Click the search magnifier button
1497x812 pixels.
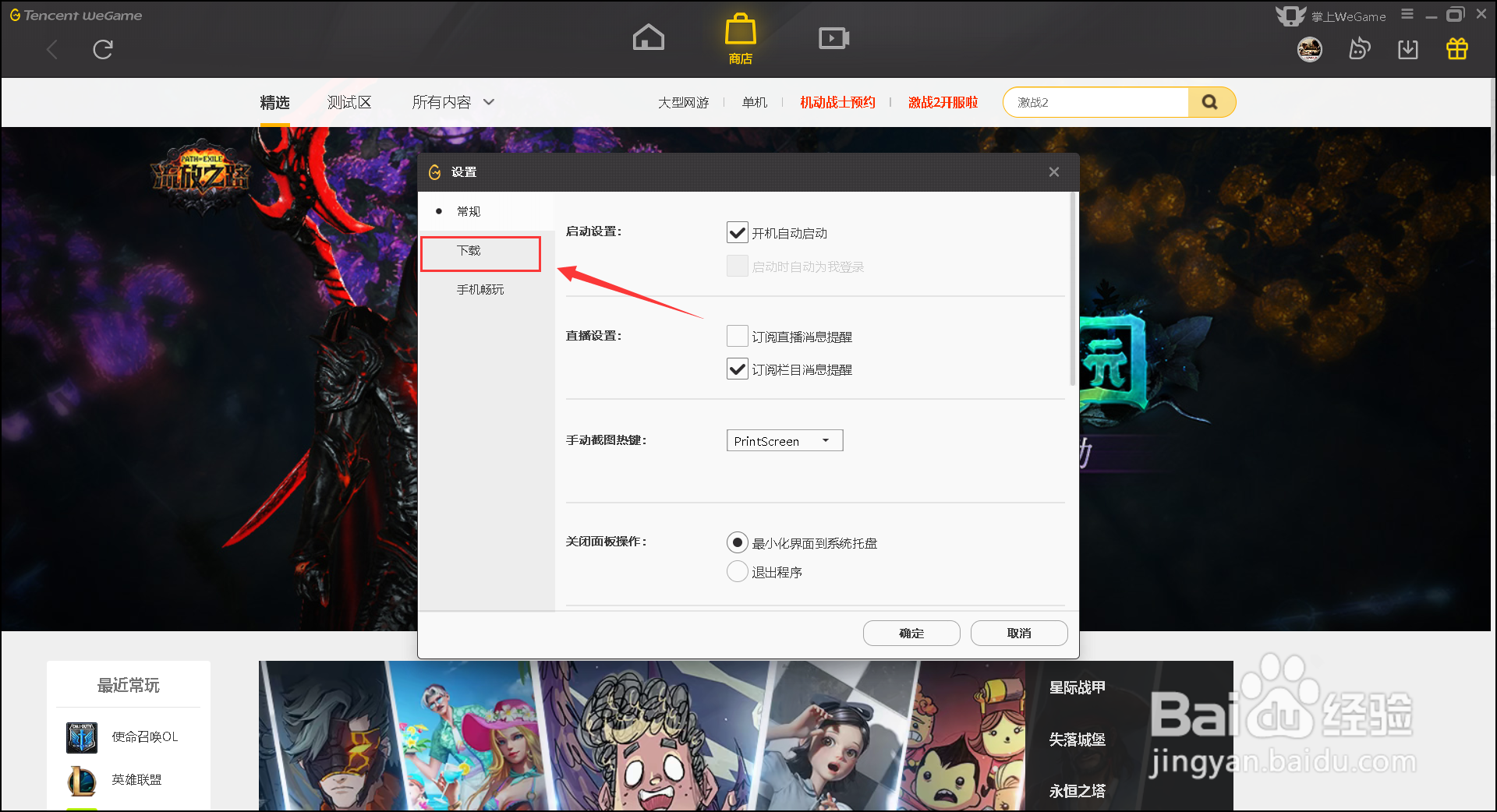click(1210, 102)
